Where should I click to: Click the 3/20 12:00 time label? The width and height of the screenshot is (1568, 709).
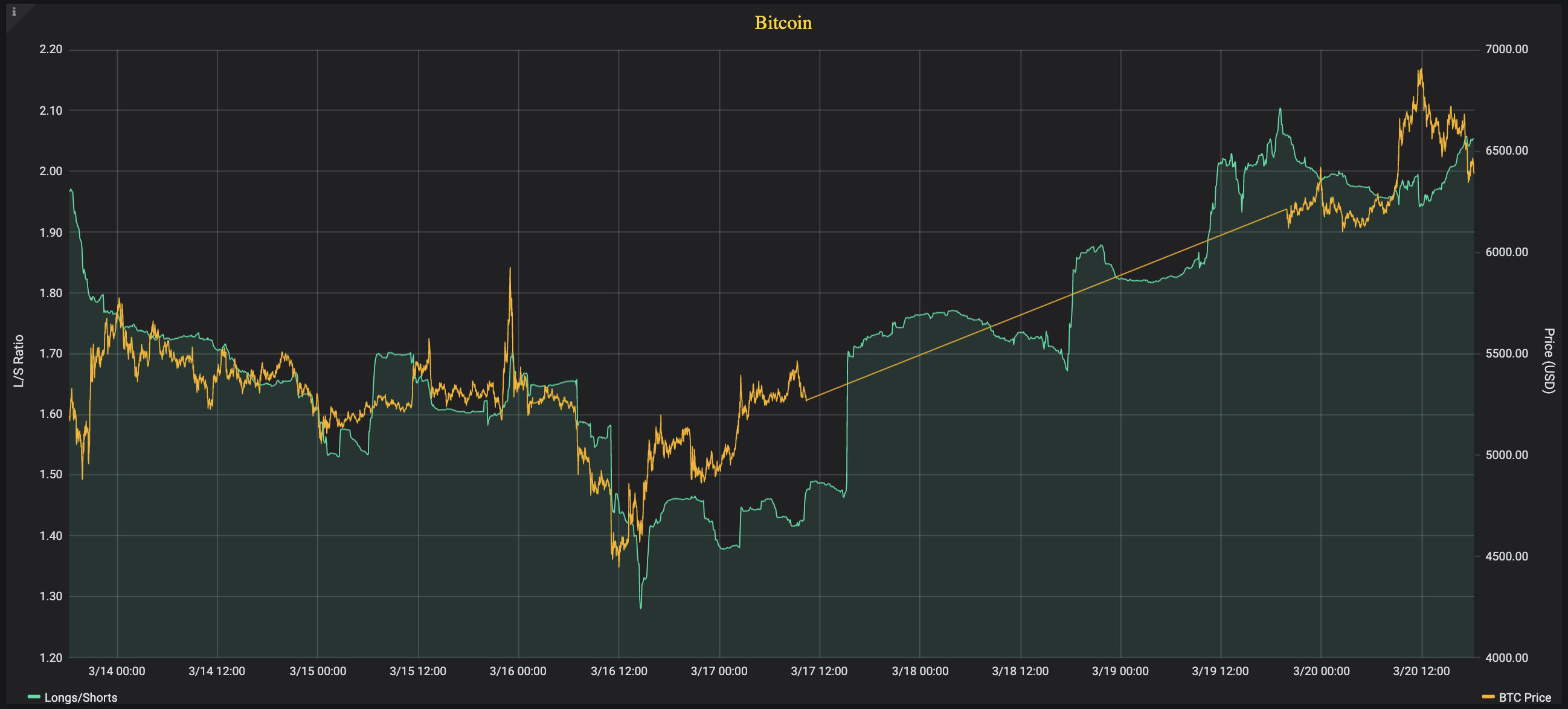pyautogui.click(x=1421, y=672)
